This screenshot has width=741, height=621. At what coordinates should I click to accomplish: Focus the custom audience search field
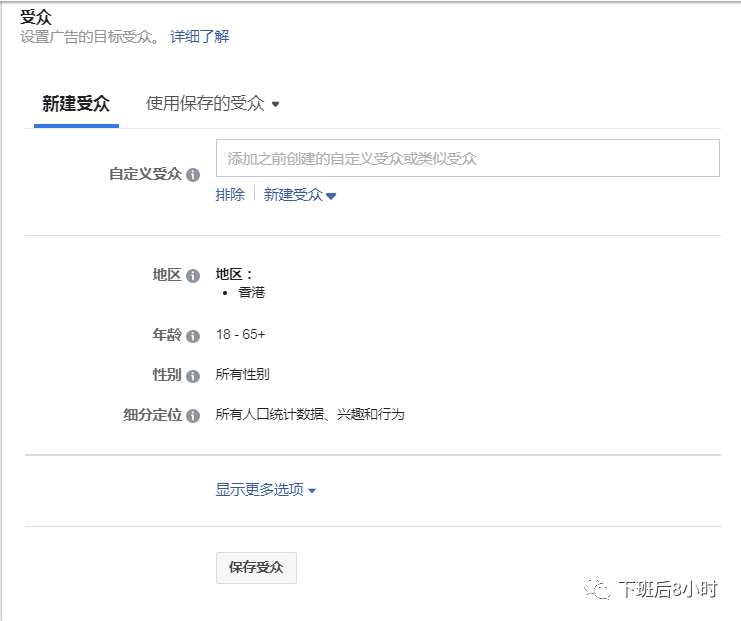point(467,158)
